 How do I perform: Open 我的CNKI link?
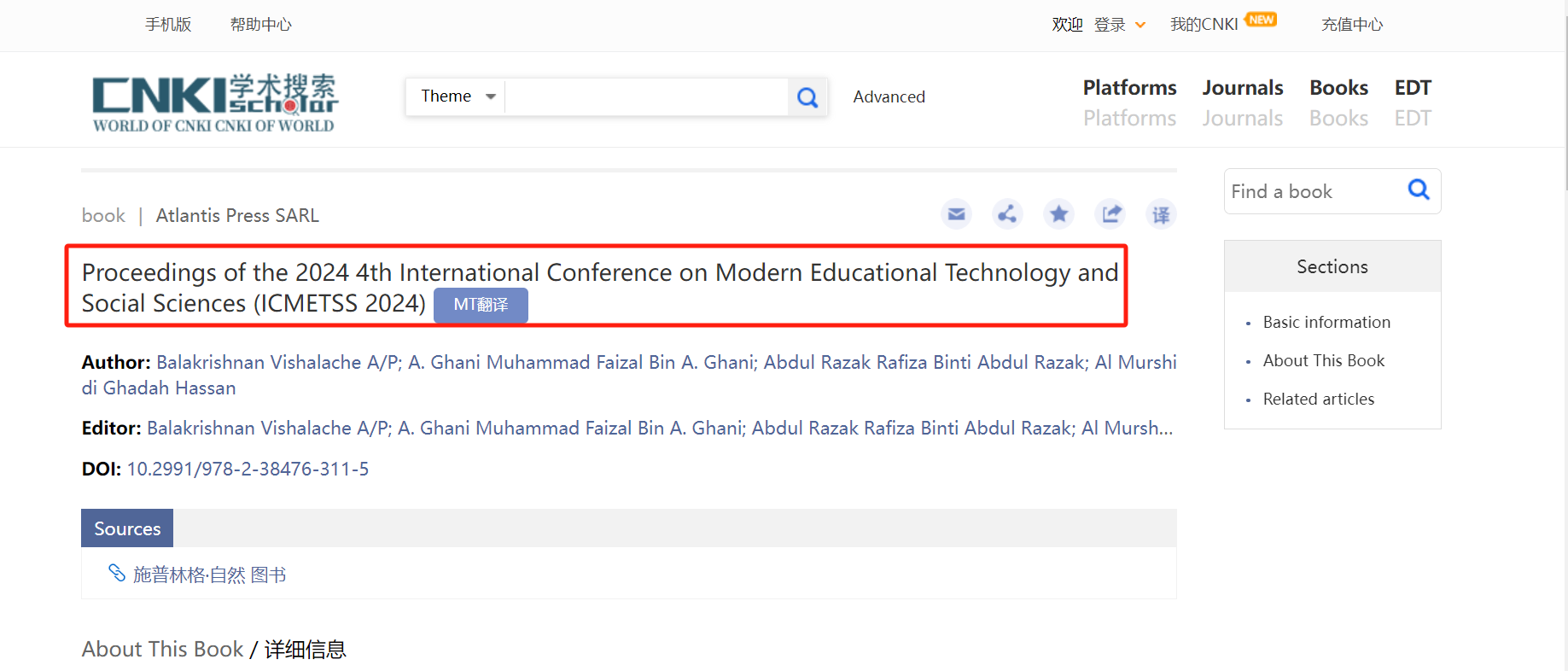point(1204,25)
